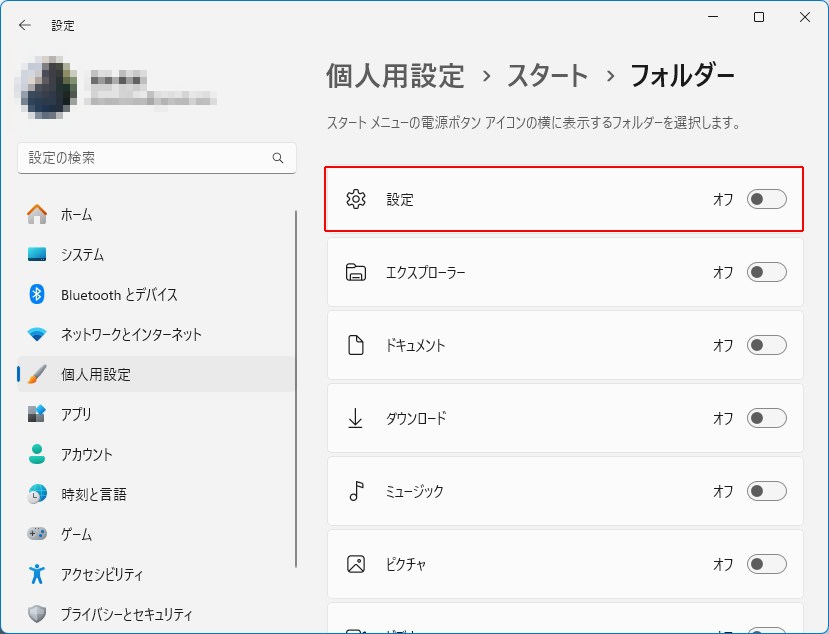829x634 pixels.
Task: Close the 設定 window
Action: [x=805, y=17]
